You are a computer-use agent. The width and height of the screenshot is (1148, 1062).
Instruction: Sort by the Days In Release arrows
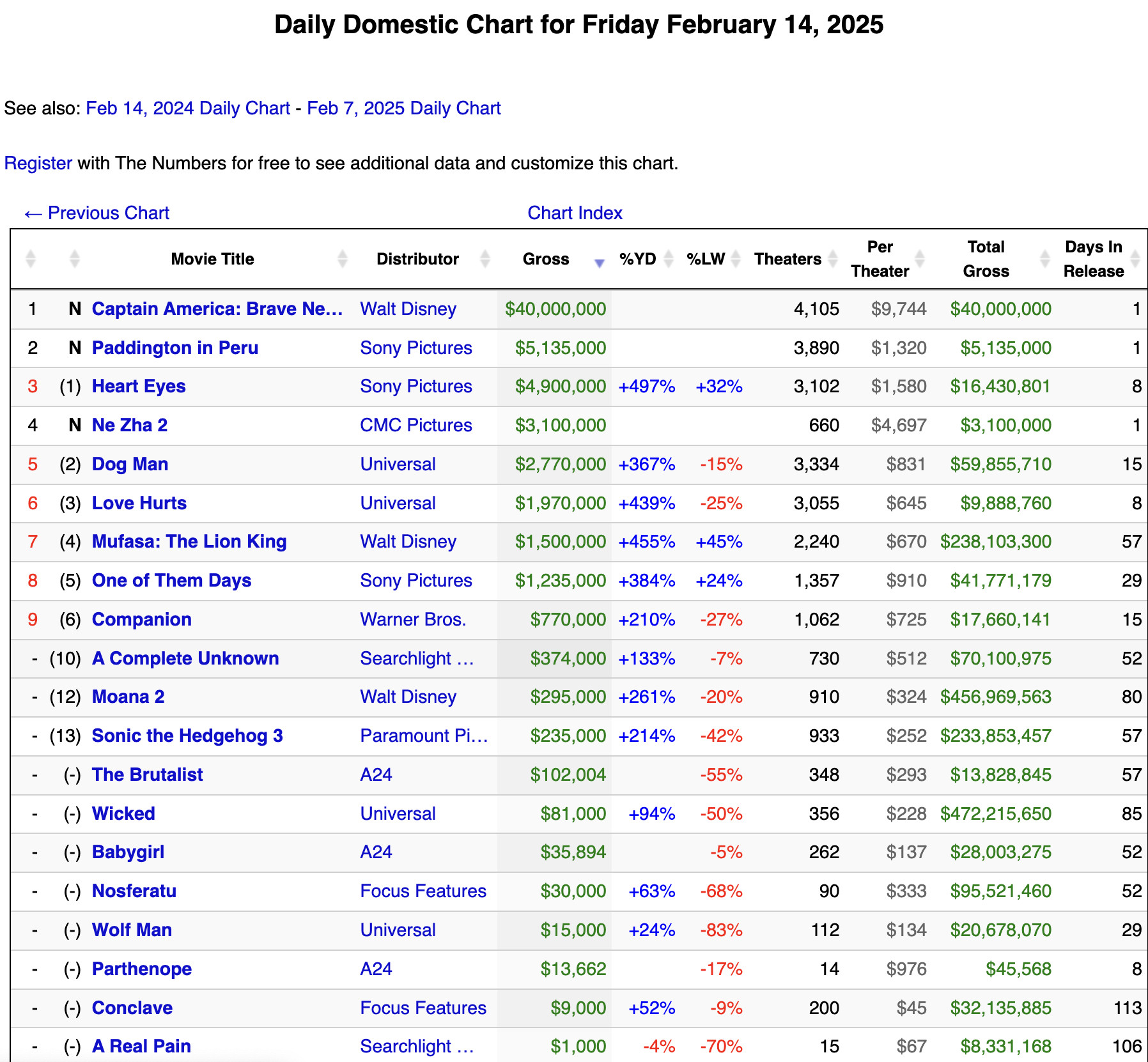(x=1135, y=259)
